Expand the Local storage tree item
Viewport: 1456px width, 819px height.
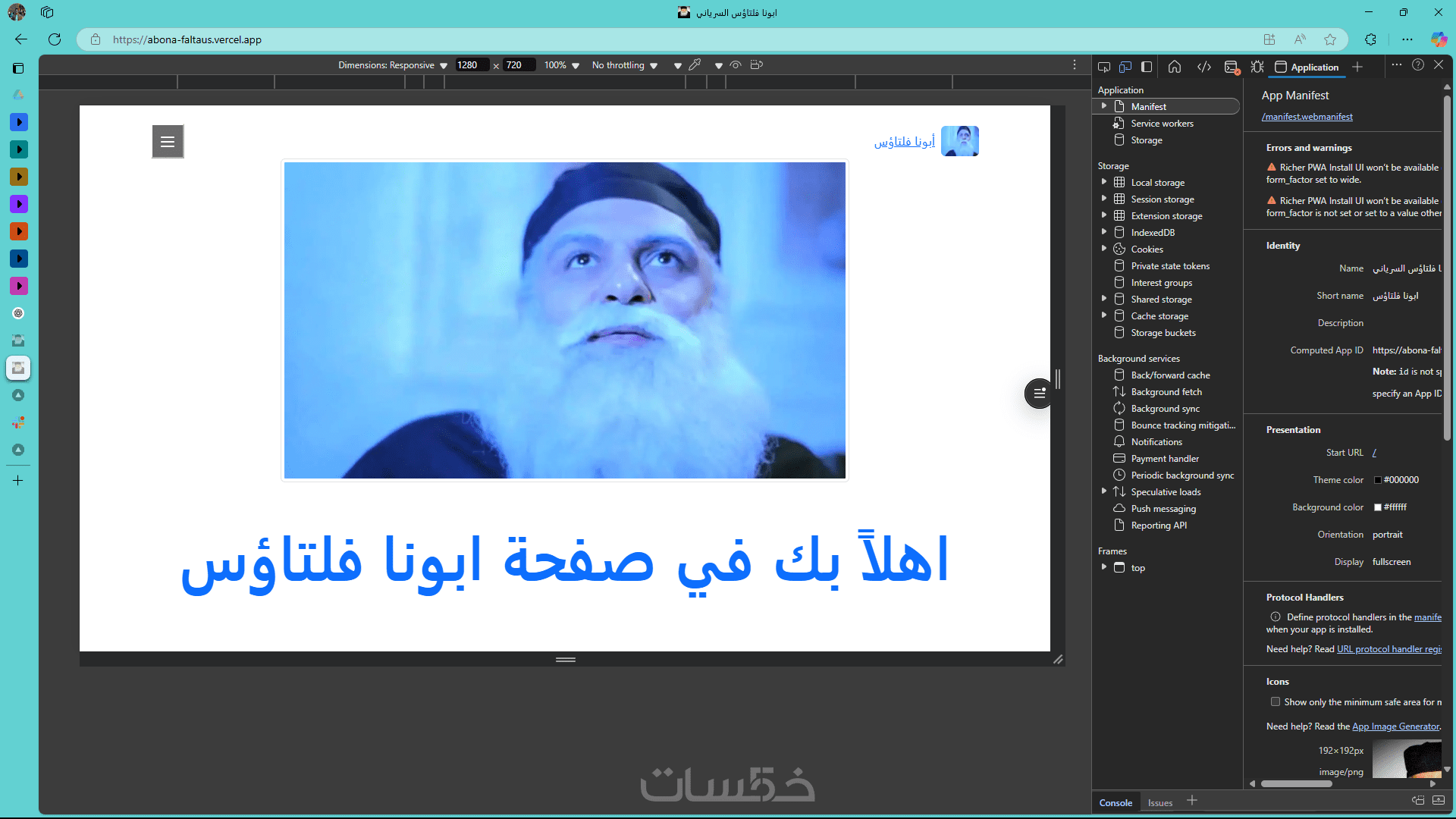pos(1104,182)
